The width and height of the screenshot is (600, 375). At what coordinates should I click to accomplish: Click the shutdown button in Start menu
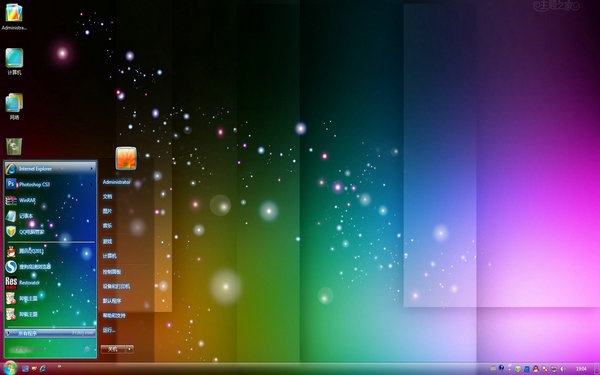(x=113, y=349)
